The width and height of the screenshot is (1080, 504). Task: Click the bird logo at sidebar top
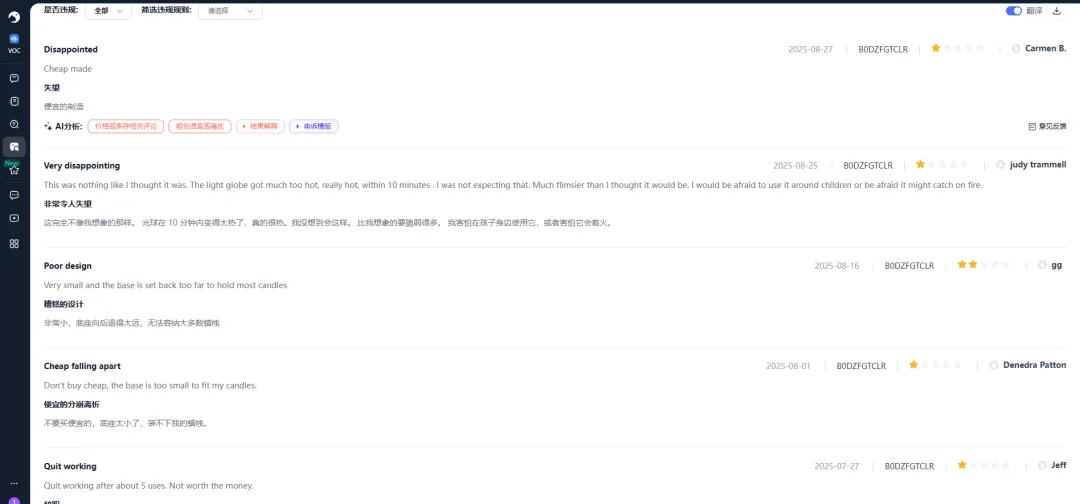tap(14, 17)
